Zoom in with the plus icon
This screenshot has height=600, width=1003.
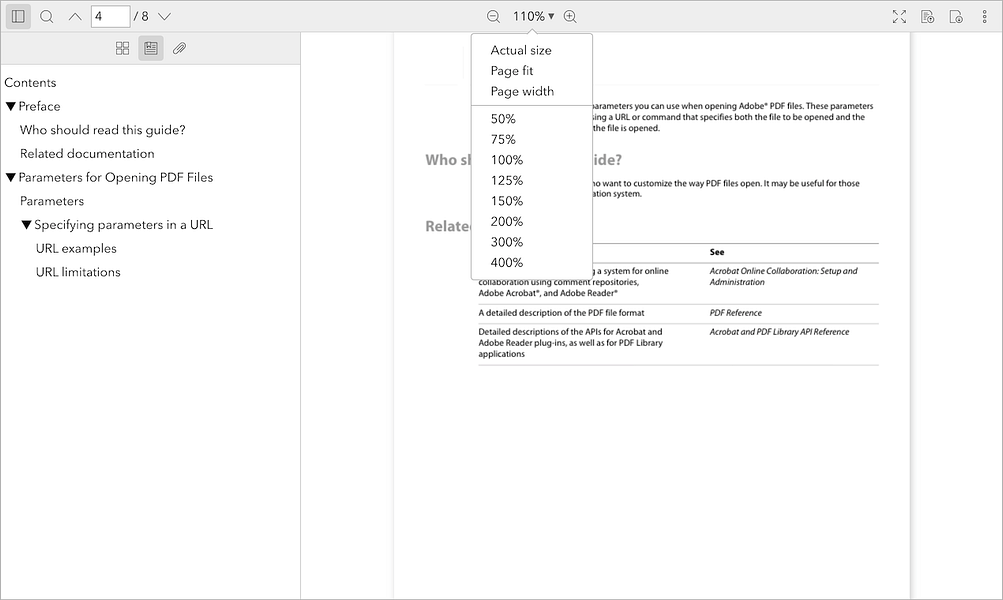point(570,17)
